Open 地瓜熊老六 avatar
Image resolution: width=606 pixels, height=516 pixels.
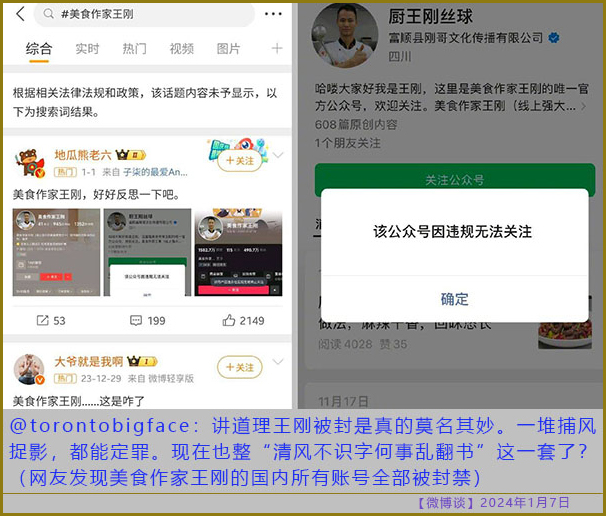30,162
